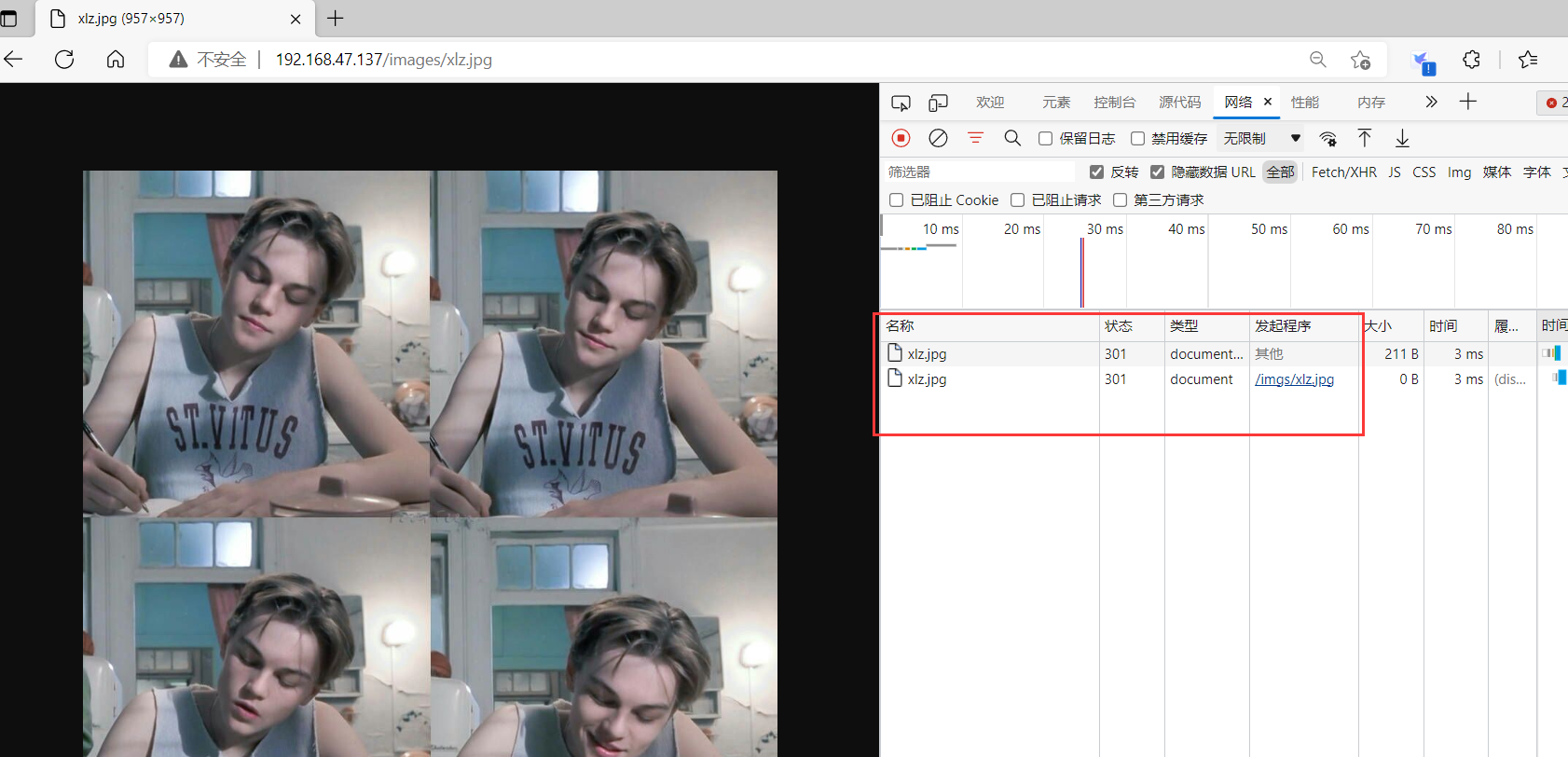Open the extensions puzzle icon

point(1471,60)
